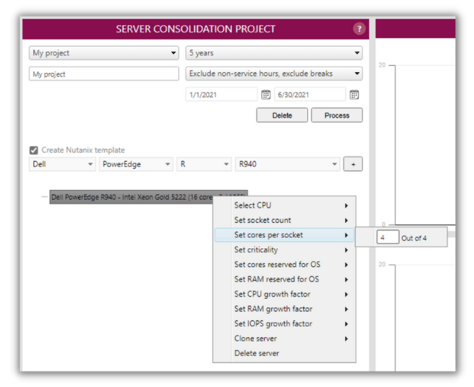Open Set socket count submenu
The image size is (474, 387).
[284, 220]
